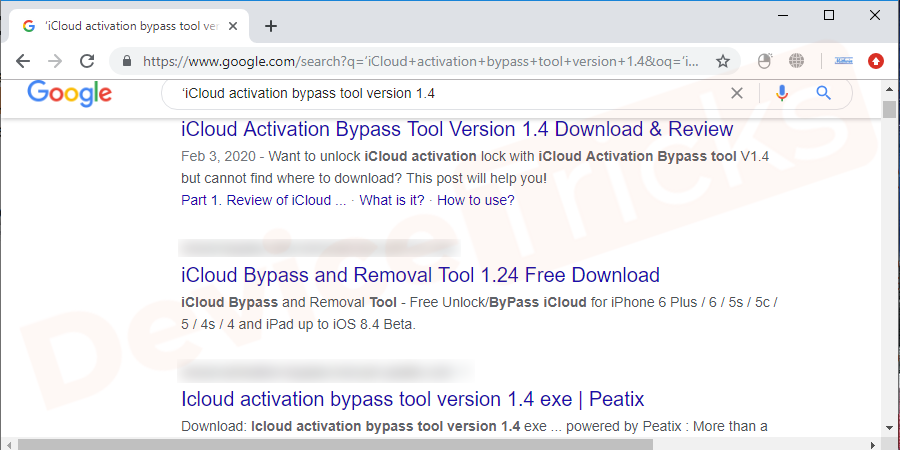Click the forward navigation arrow
The height and width of the screenshot is (450, 900).
pyautogui.click(x=54, y=61)
